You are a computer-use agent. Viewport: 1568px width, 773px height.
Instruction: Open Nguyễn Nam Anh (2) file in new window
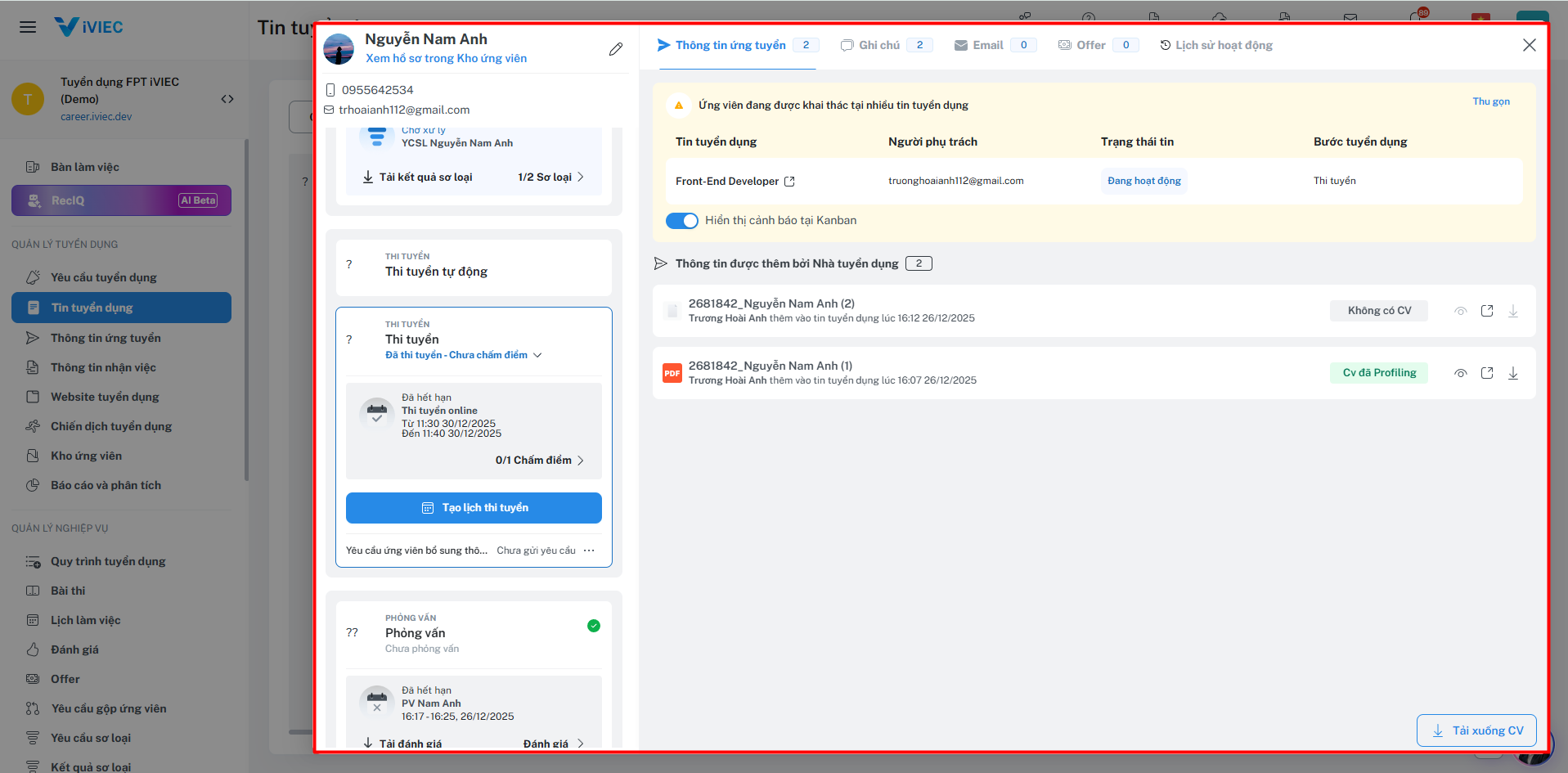1487,311
